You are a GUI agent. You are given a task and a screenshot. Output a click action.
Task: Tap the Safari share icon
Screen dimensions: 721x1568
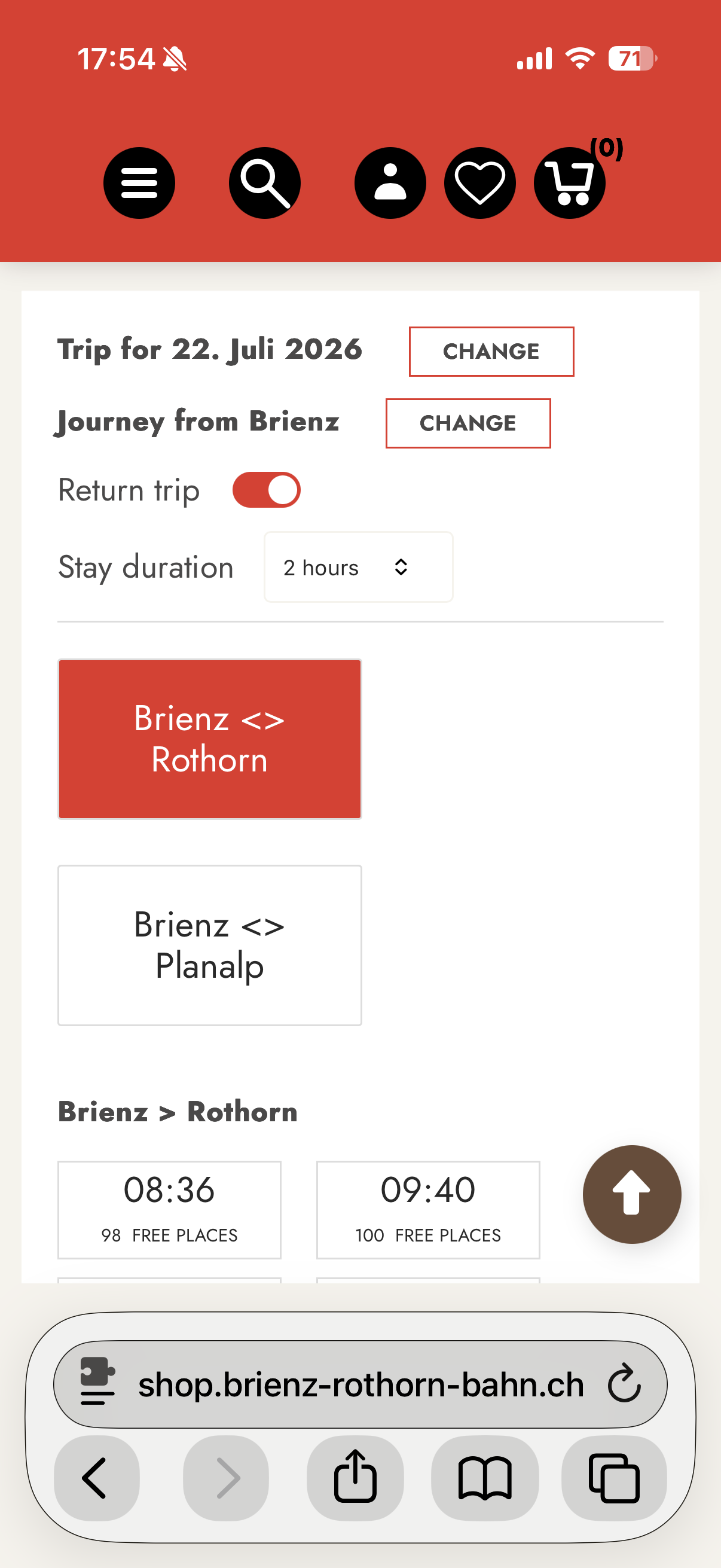[x=355, y=1477]
